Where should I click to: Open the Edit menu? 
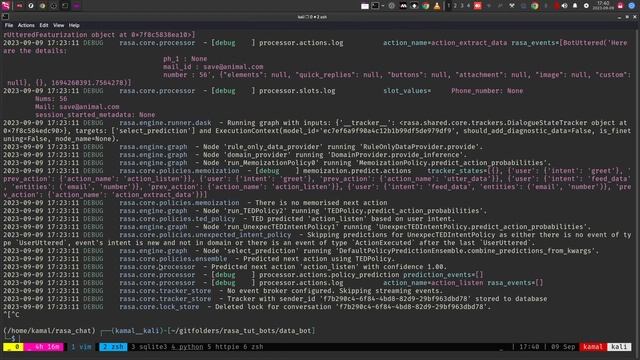44,25
